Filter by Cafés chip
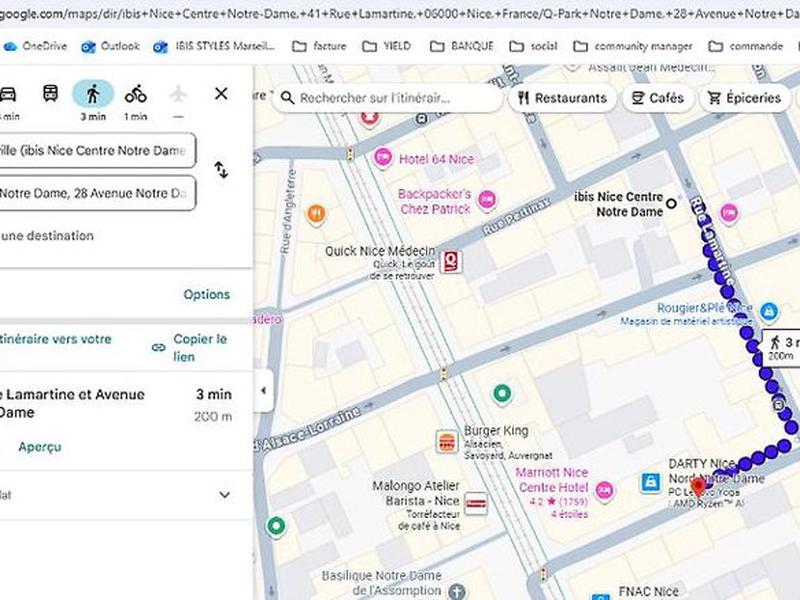The height and width of the screenshot is (600, 800). click(658, 98)
